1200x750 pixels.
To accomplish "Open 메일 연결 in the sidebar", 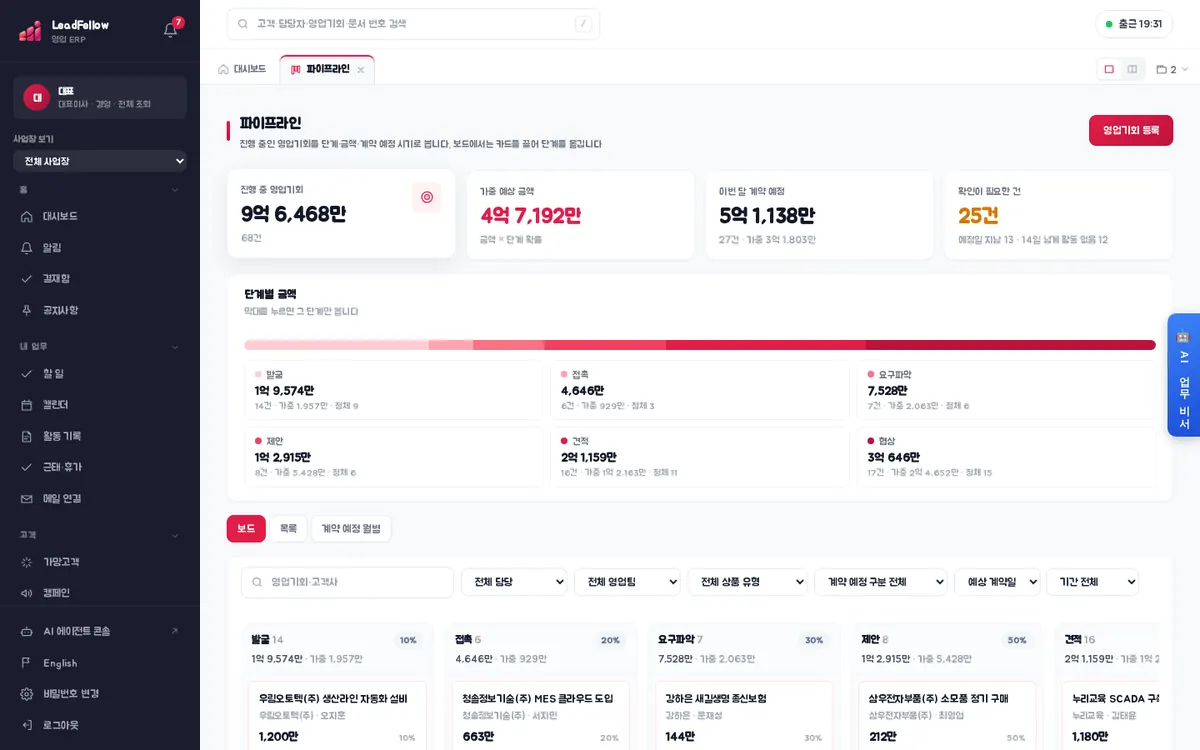I will point(100,498).
